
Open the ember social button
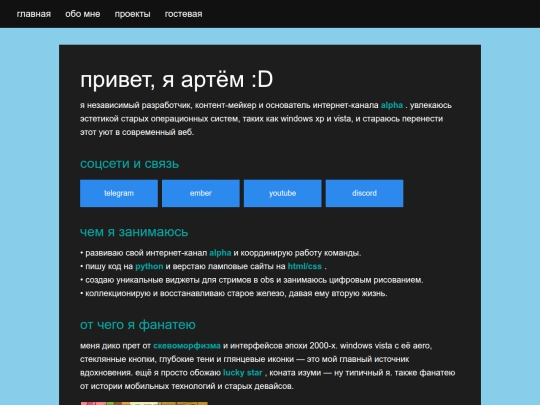[x=201, y=193]
